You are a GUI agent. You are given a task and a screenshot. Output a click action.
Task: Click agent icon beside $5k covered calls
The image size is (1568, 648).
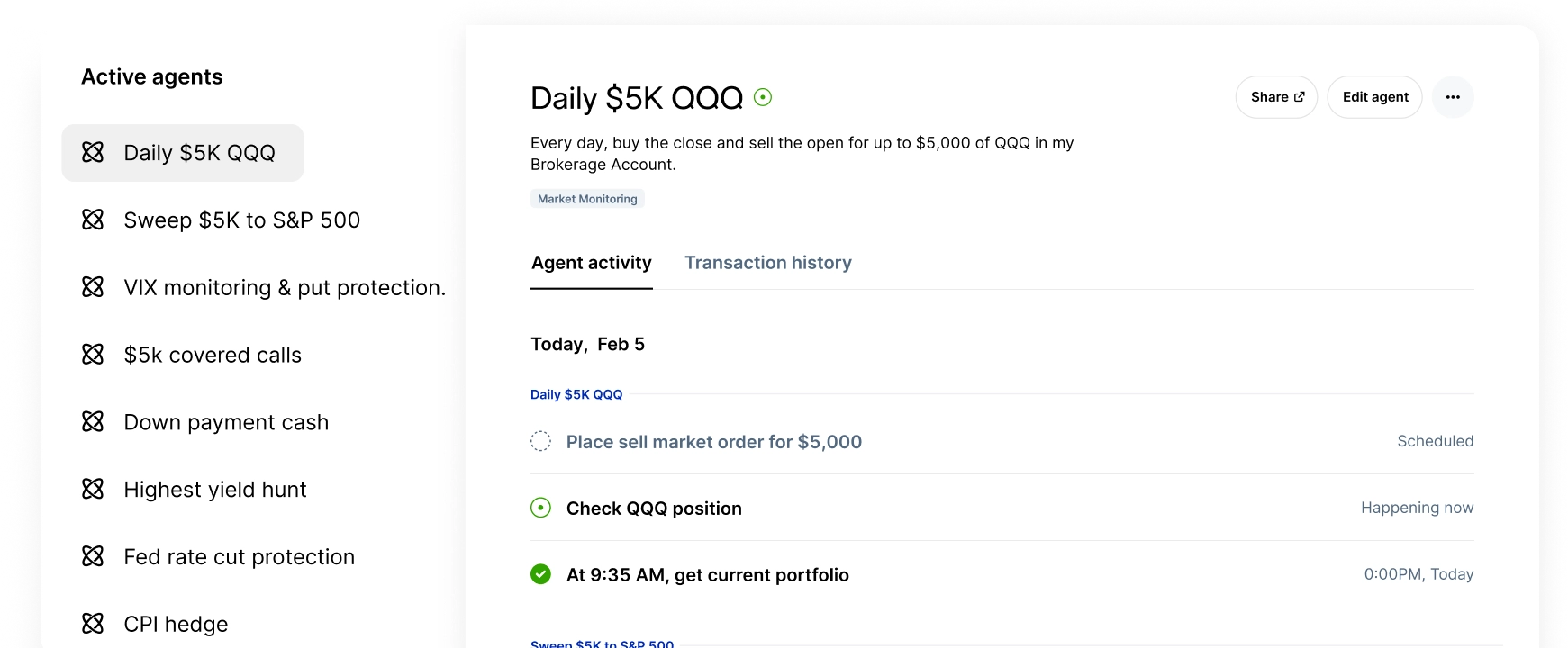click(x=93, y=355)
